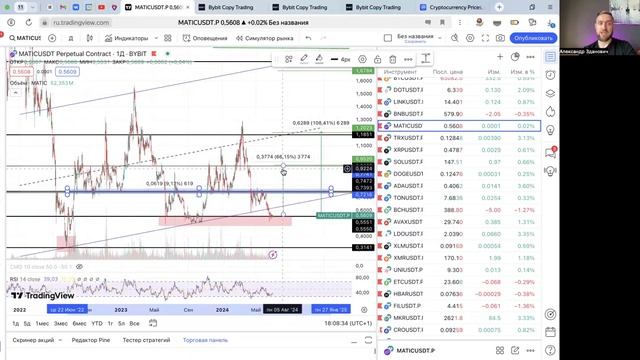This screenshot has width=640, height=360.
Task: Open the Оповещения alerts button
Action: tap(205, 38)
